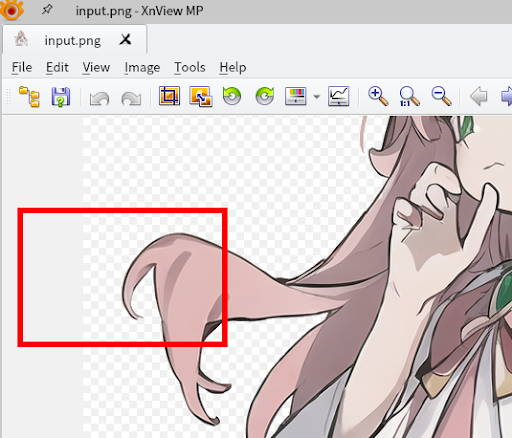512x438 pixels.
Task: Click the displayed anime image
Action: point(297,277)
